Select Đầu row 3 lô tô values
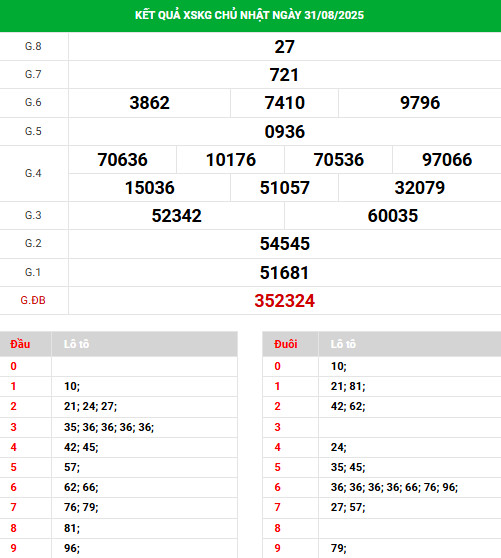The image size is (501, 558). point(109,427)
